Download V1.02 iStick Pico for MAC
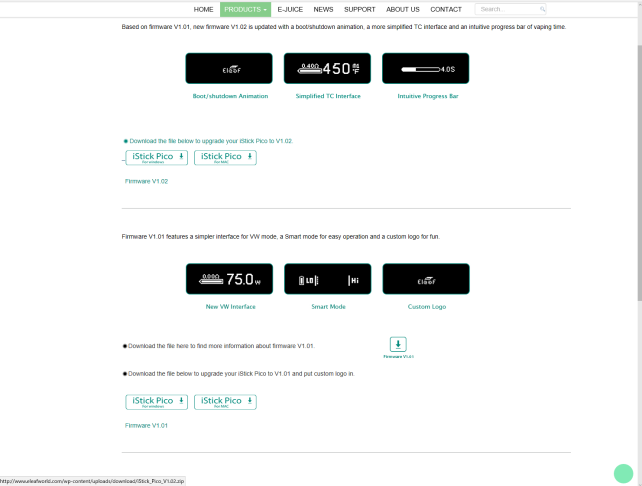This screenshot has height=486, width=642. [225, 158]
